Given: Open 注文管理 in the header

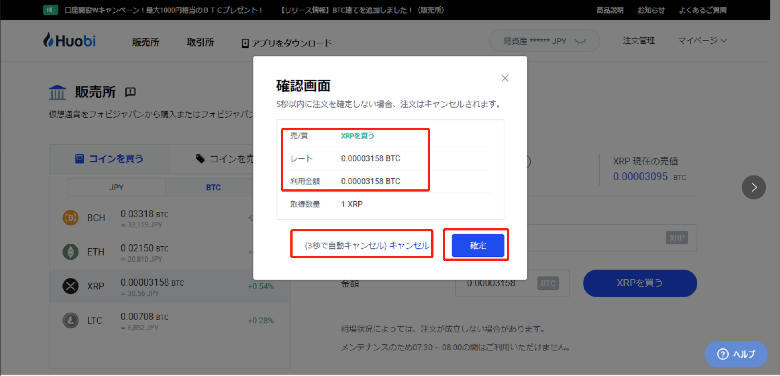Looking at the screenshot, I should (639, 41).
